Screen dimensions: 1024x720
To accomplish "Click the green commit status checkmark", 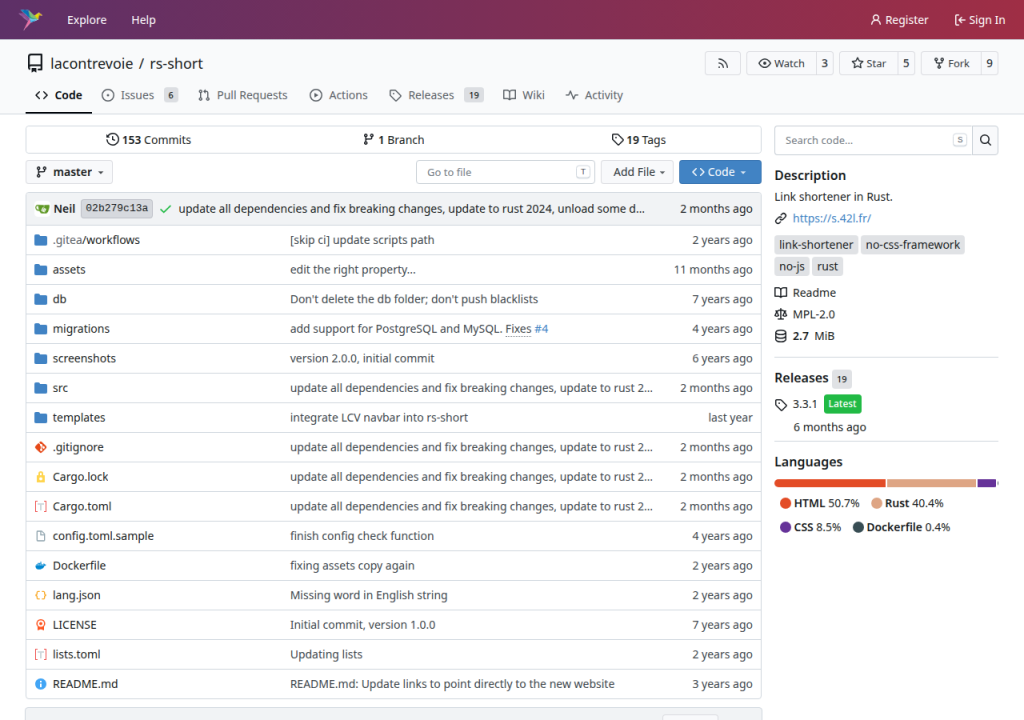I will point(165,209).
